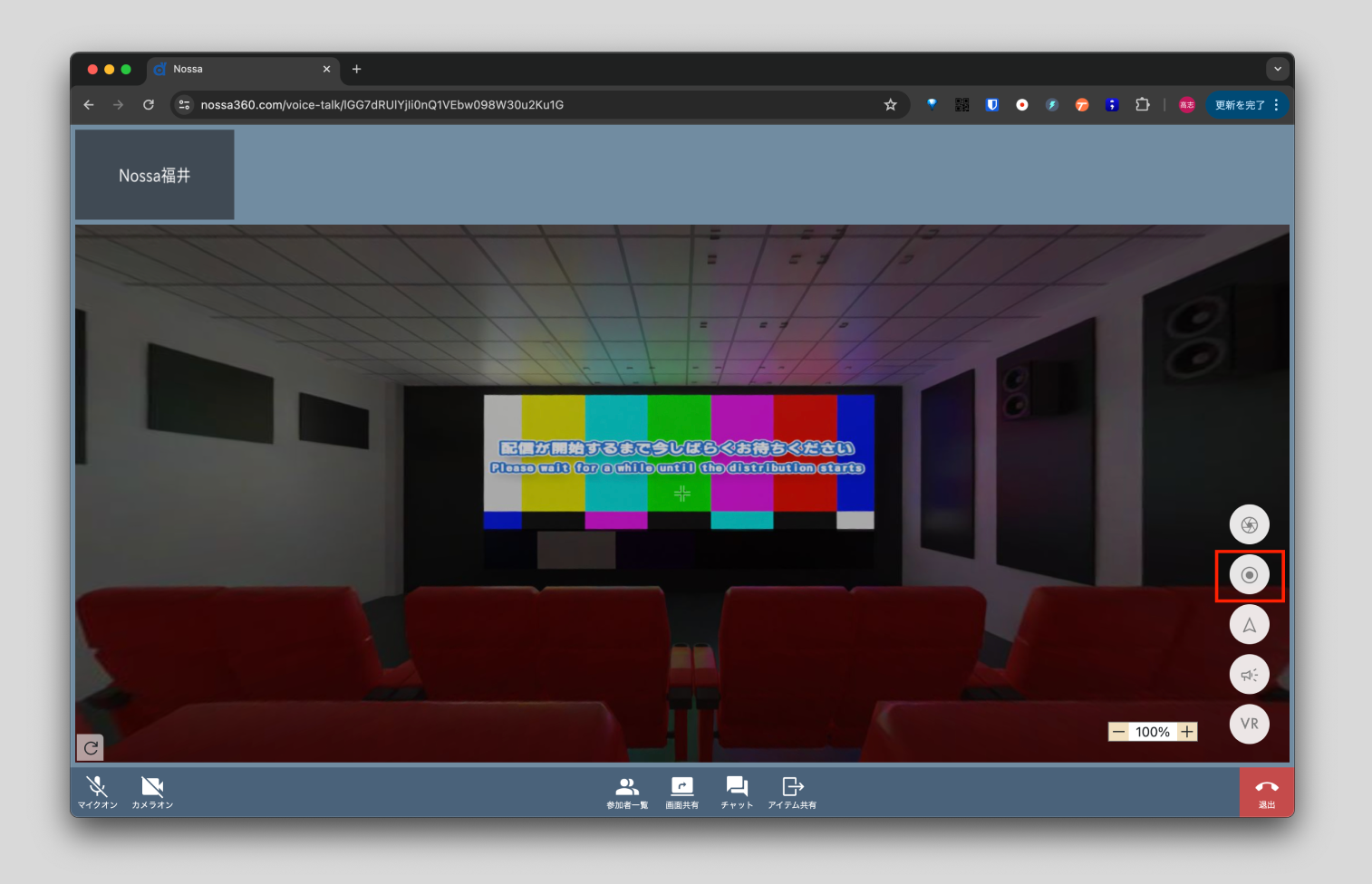The image size is (1372, 884).
Task: Open the blue diamond extension
Action: pos(932,104)
